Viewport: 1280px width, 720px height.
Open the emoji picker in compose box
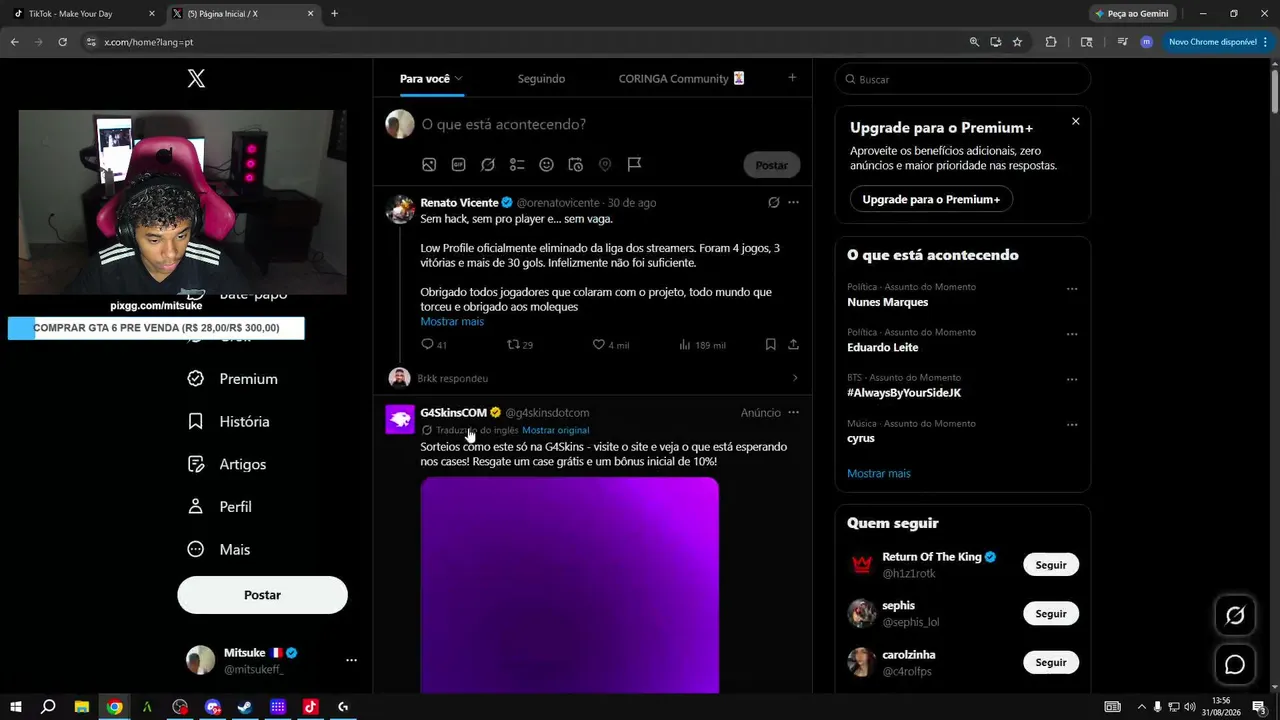[546, 165]
